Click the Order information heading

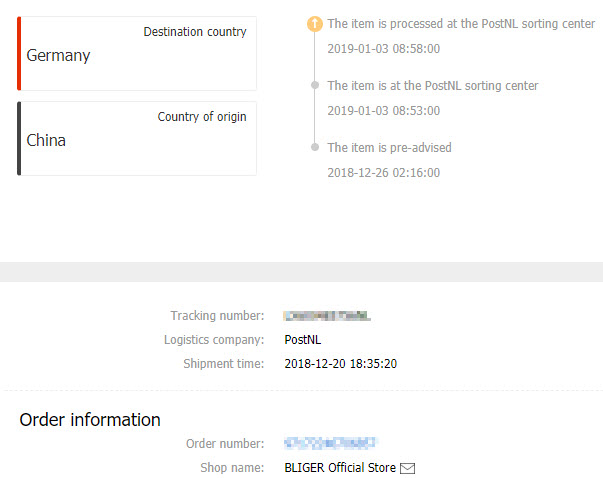90,420
